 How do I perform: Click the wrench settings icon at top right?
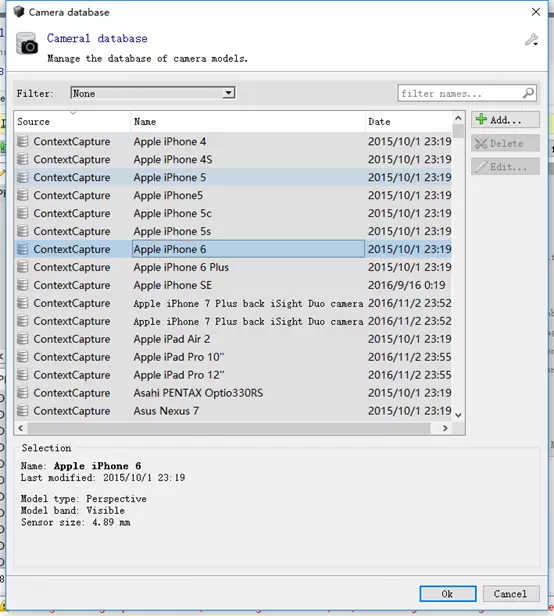click(531, 40)
